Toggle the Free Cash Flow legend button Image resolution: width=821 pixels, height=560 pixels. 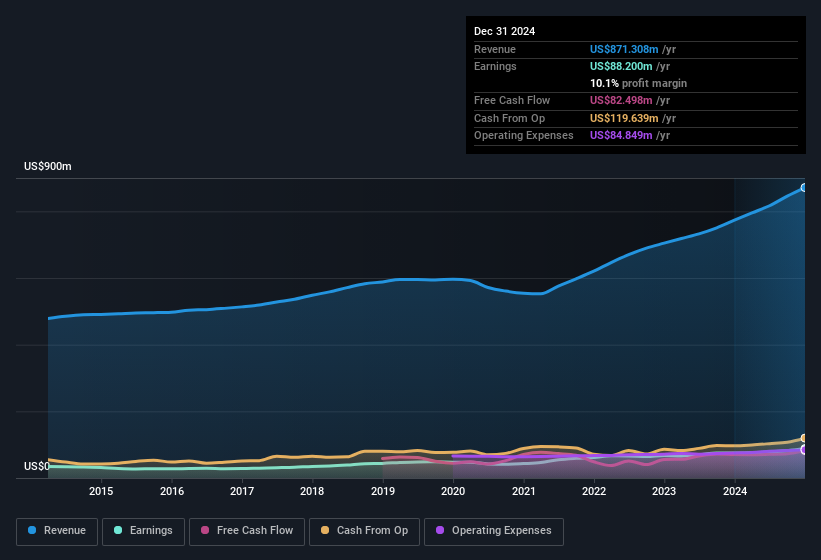tap(247, 531)
